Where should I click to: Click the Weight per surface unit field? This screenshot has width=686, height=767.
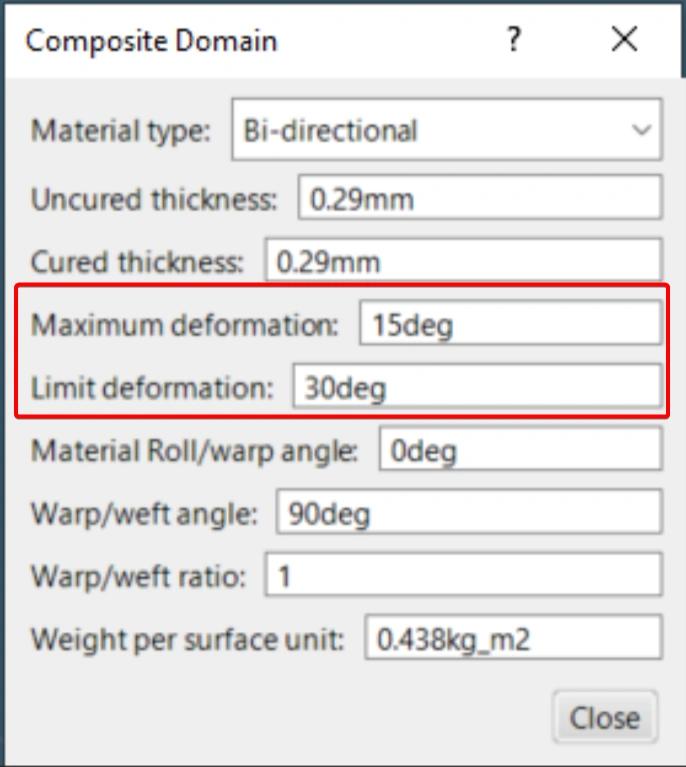(x=513, y=640)
